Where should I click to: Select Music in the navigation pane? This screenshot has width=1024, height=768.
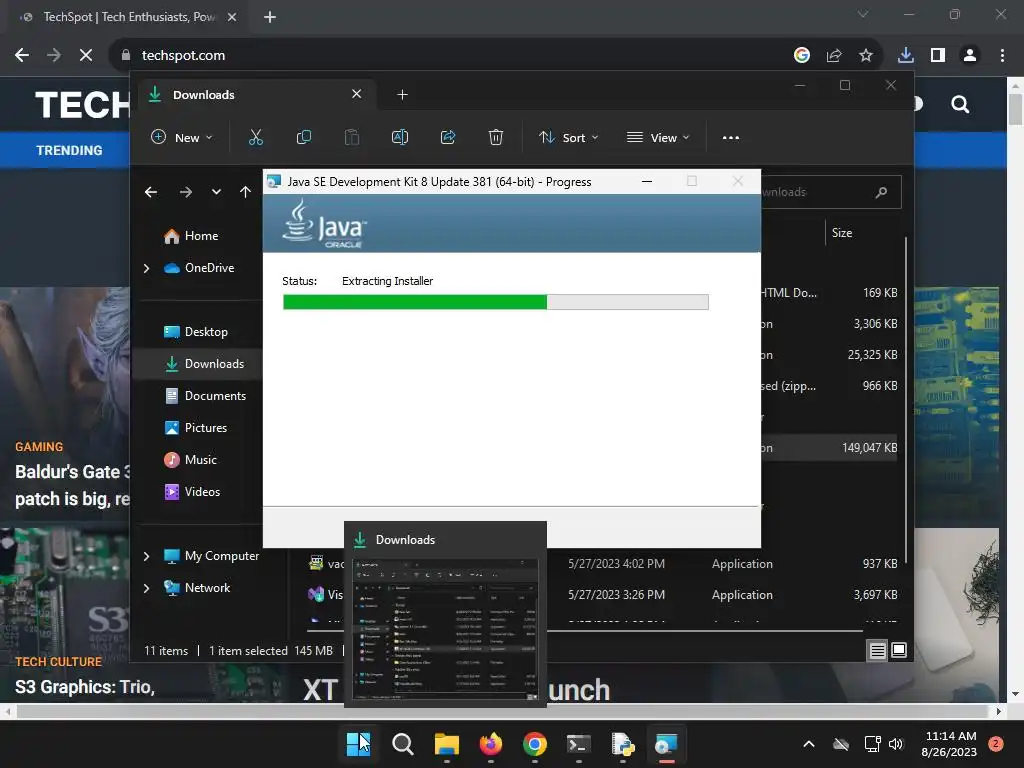pyautogui.click(x=199, y=460)
